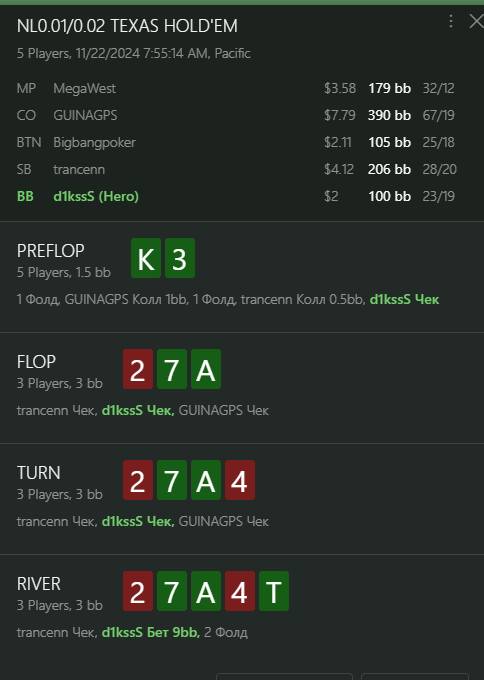Click the trancenn player name
The width and height of the screenshot is (484, 680).
pyautogui.click(x=79, y=169)
